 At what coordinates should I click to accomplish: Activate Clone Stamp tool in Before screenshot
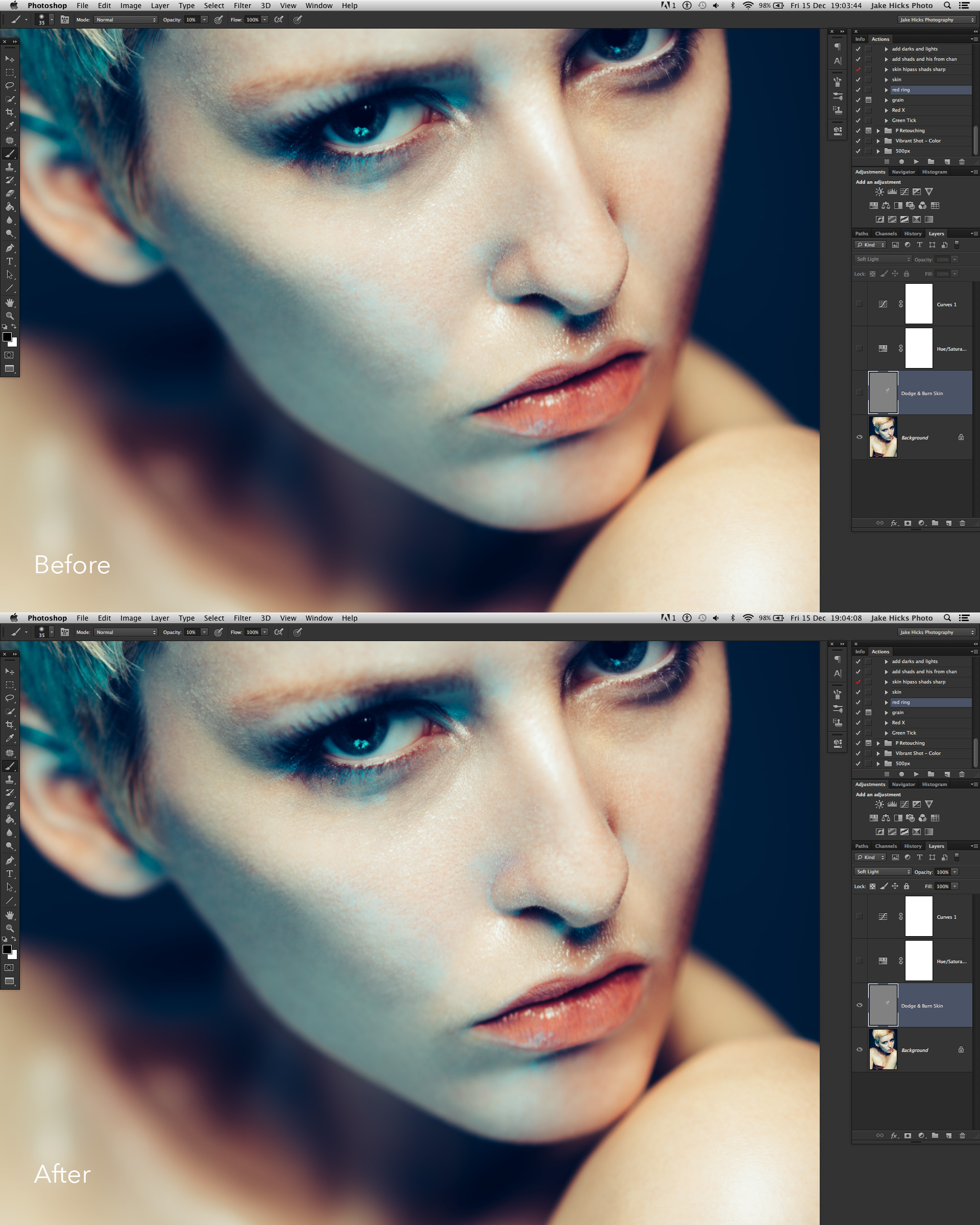[x=10, y=167]
